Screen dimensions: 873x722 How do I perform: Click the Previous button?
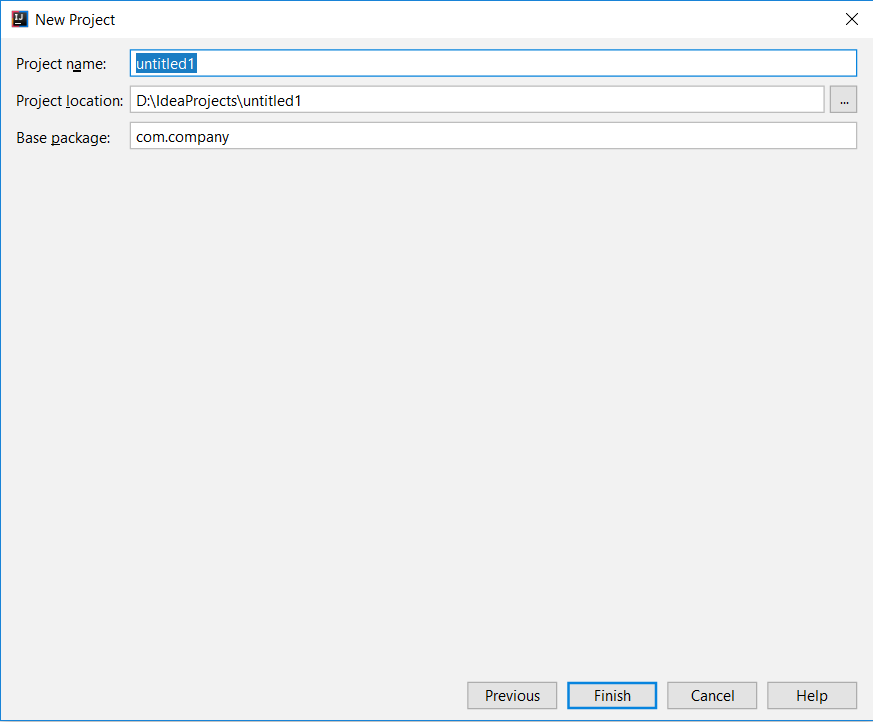[512, 695]
